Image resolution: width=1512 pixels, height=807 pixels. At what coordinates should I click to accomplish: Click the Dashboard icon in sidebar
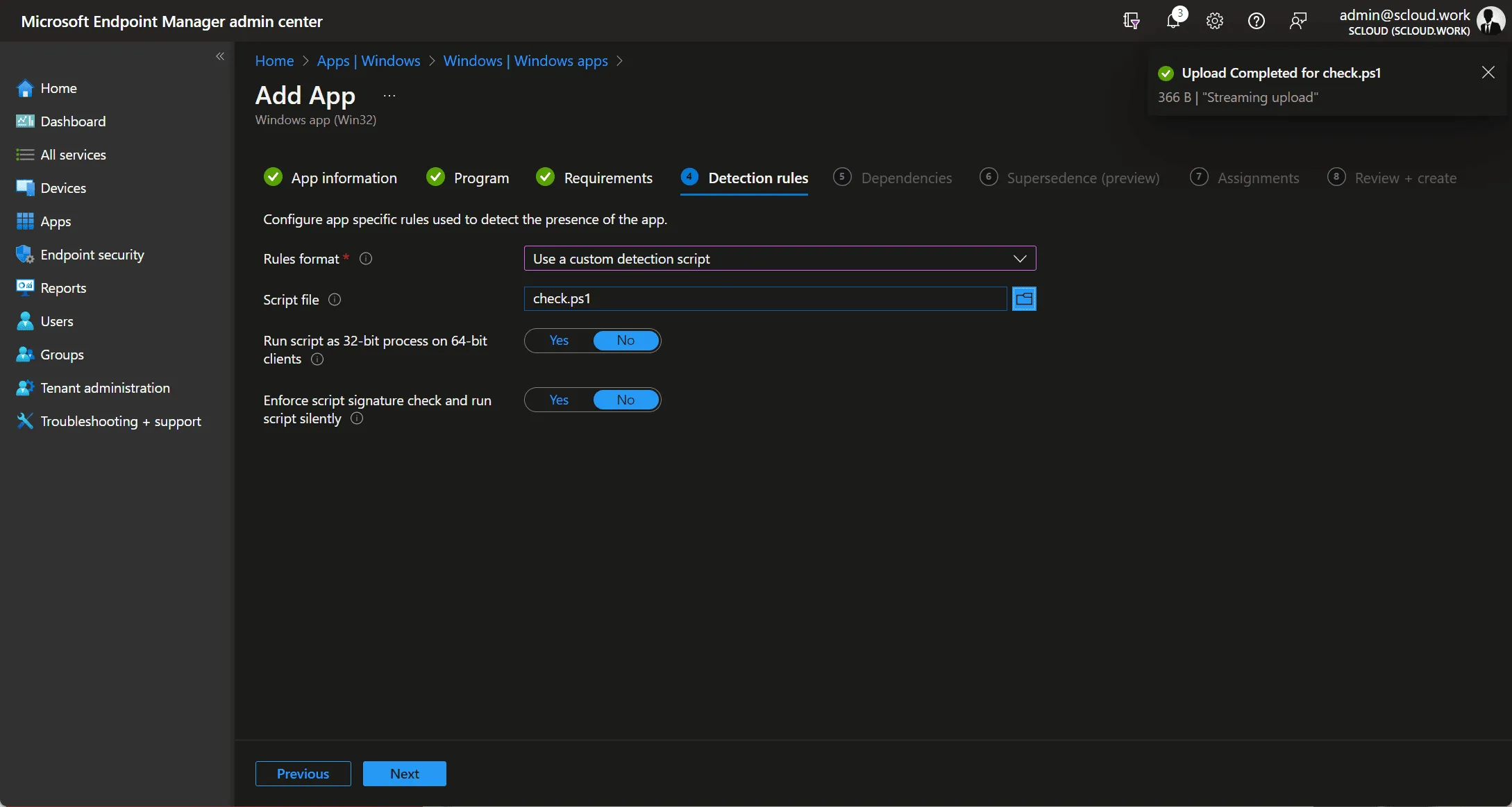tap(25, 121)
